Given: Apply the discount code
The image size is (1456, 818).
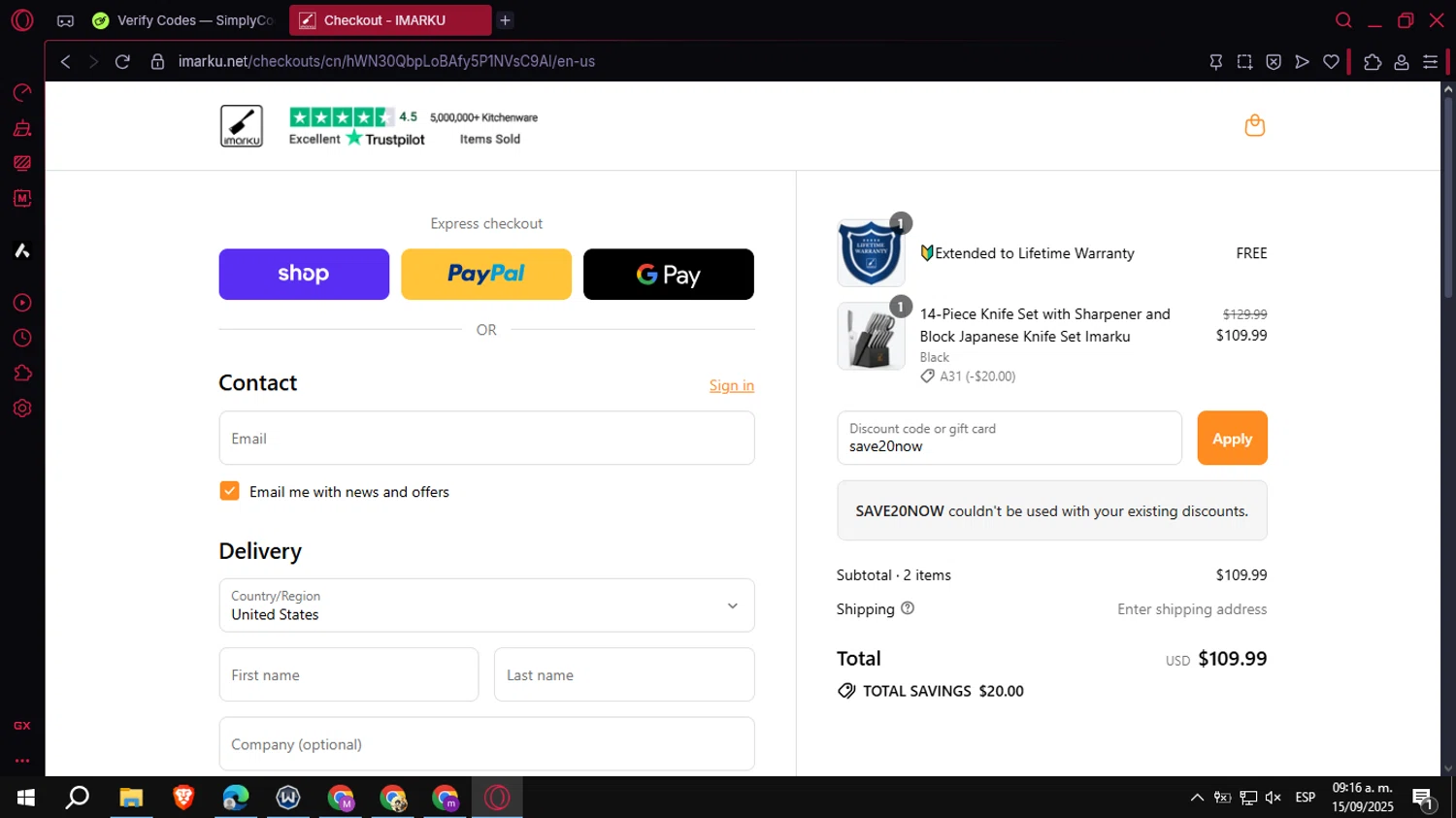Looking at the screenshot, I should pyautogui.click(x=1232, y=438).
